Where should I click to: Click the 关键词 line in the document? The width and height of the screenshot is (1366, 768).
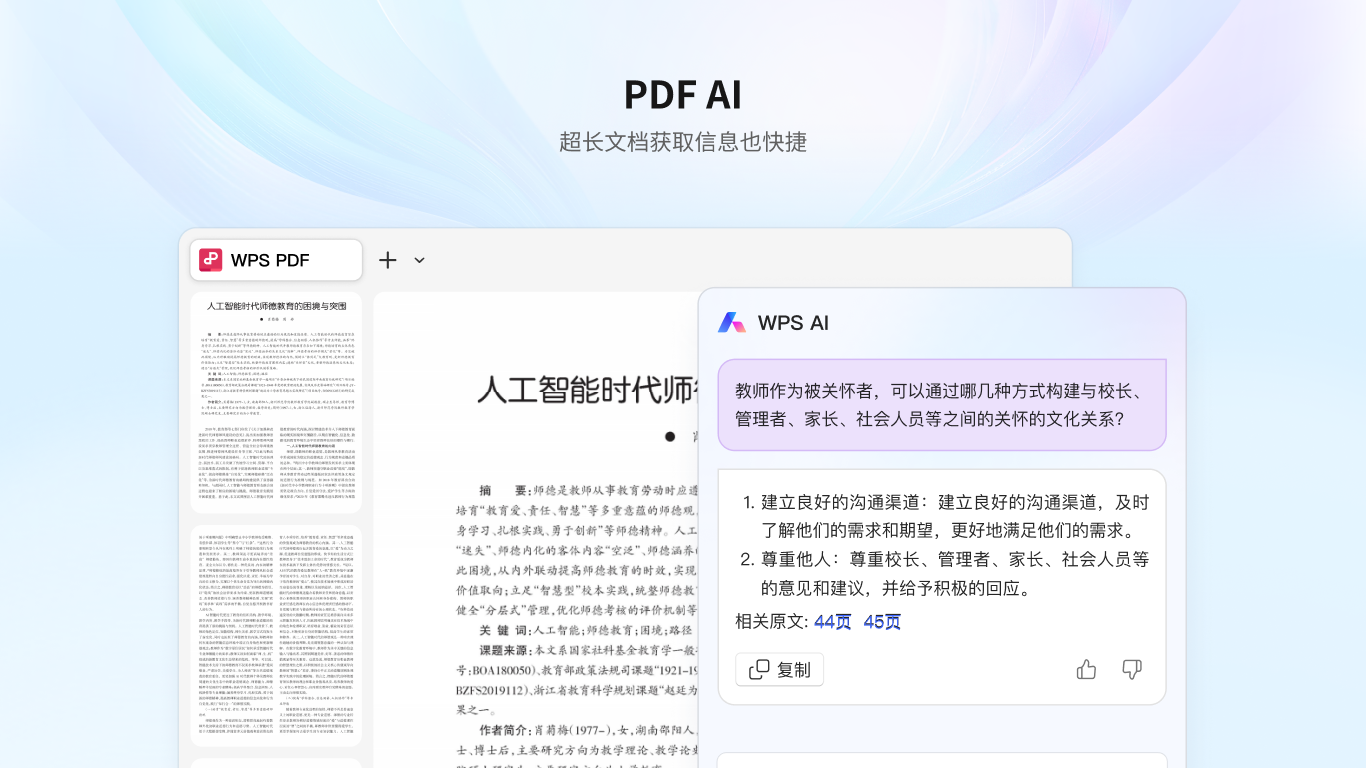[586, 630]
